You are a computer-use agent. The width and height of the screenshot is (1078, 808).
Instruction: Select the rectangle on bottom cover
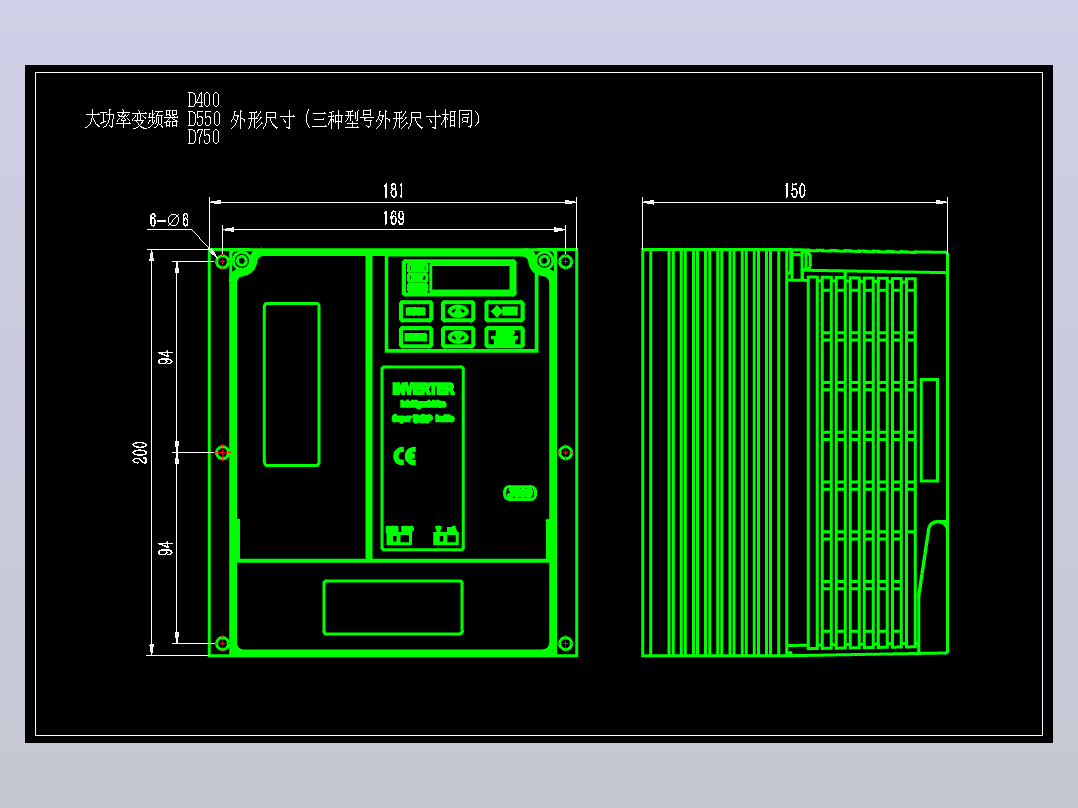(x=393, y=607)
